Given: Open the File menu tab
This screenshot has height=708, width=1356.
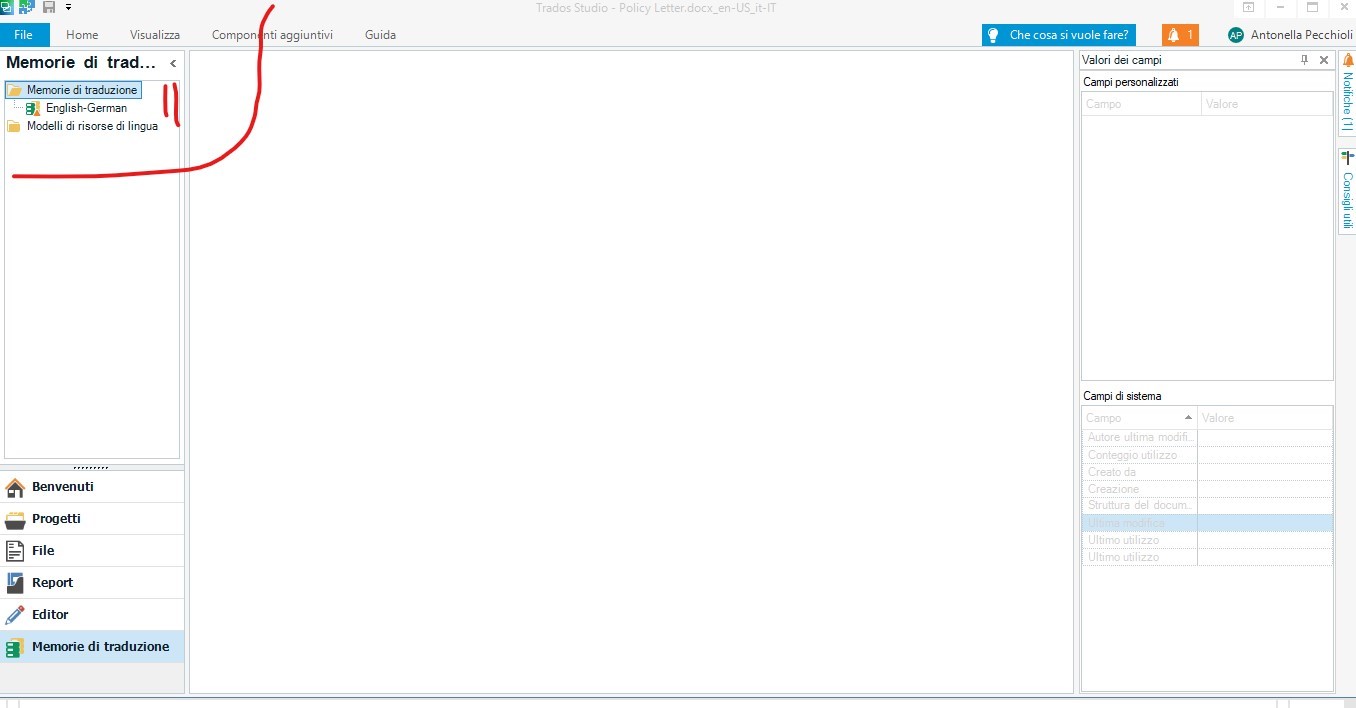Looking at the screenshot, I should point(24,35).
